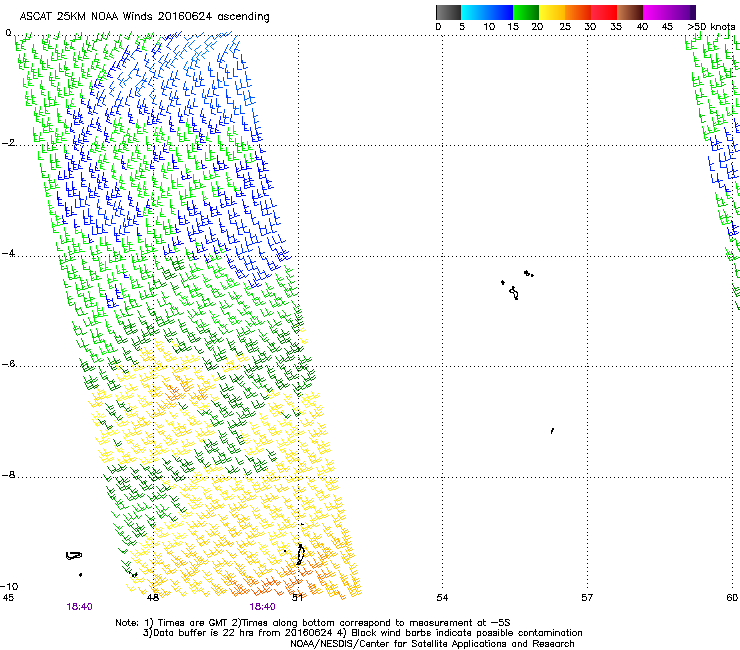
Task: Click longitude label '60' on bottom axis
Action: pyautogui.click(x=732, y=598)
